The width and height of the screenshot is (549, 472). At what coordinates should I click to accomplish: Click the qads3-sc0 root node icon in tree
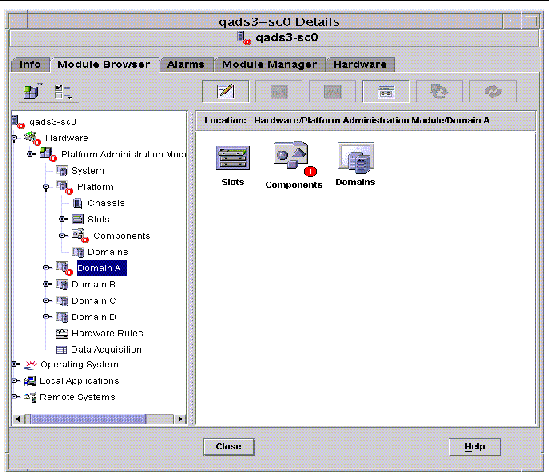[18, 122]
